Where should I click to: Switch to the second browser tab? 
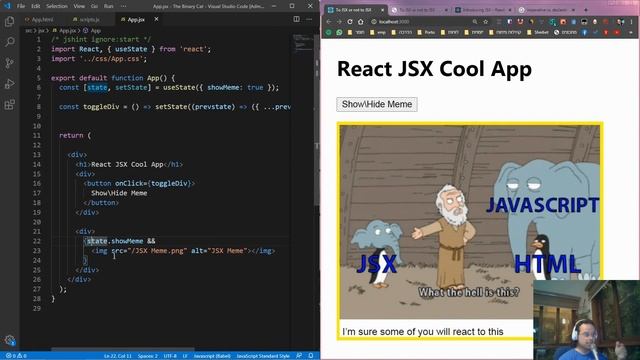[x=419, y=10]
